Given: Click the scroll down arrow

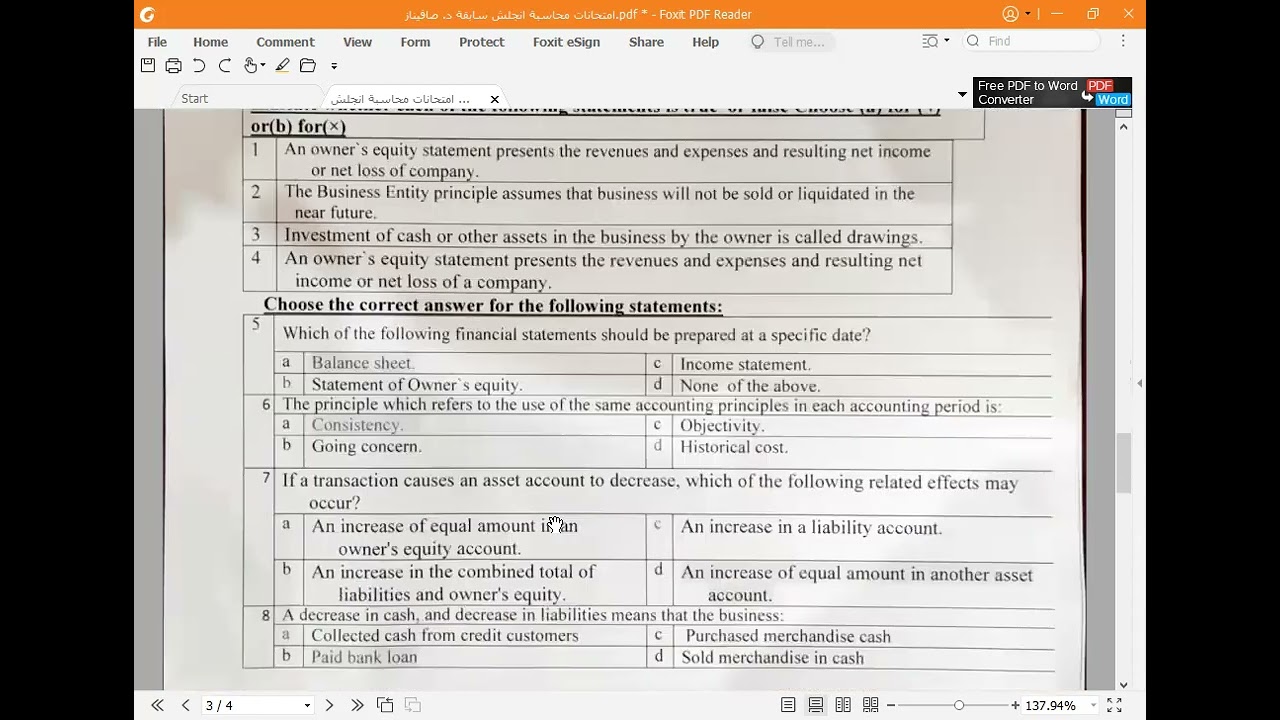Looking at the screenshot, I should 1124,684.
